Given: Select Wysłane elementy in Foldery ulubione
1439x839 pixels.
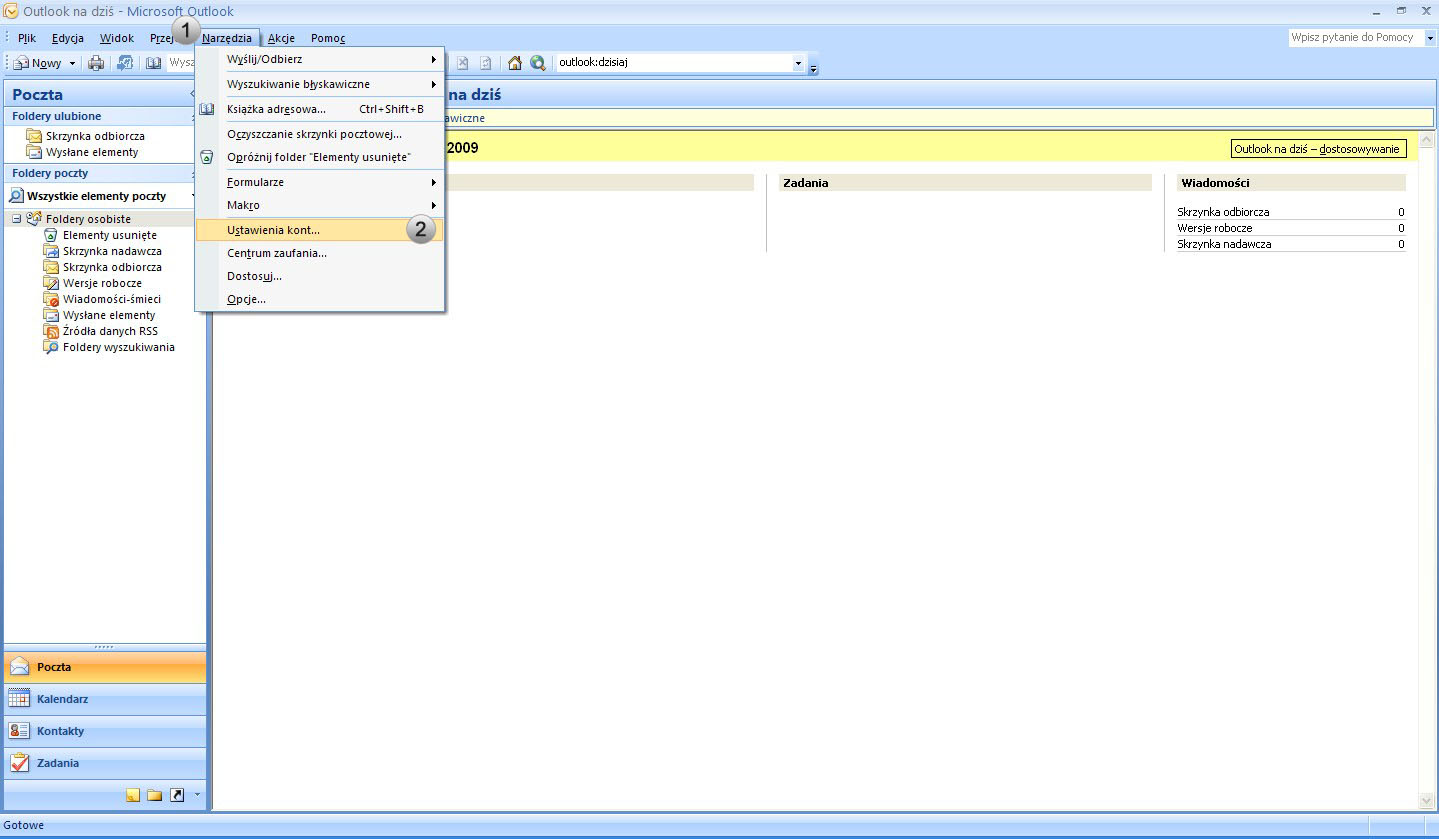Looking at the screenshot, I should 92,152.
